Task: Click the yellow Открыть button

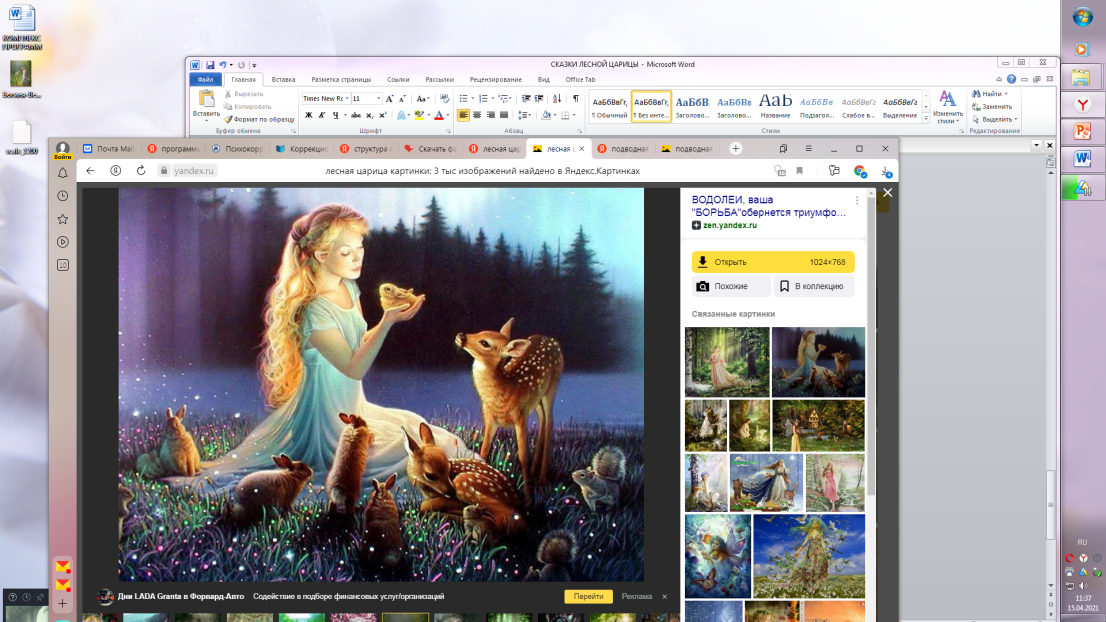Action: 772,262
